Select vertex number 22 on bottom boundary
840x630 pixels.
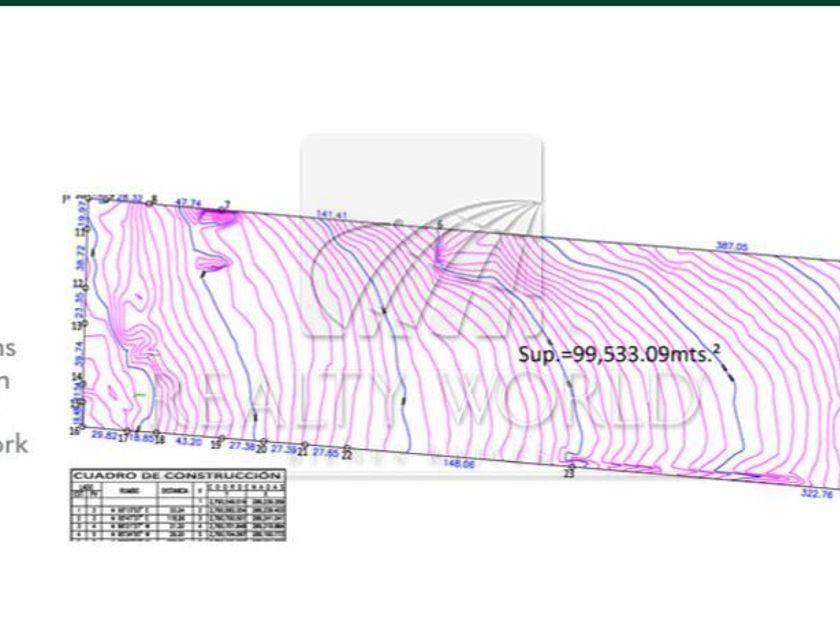(347, 455)
